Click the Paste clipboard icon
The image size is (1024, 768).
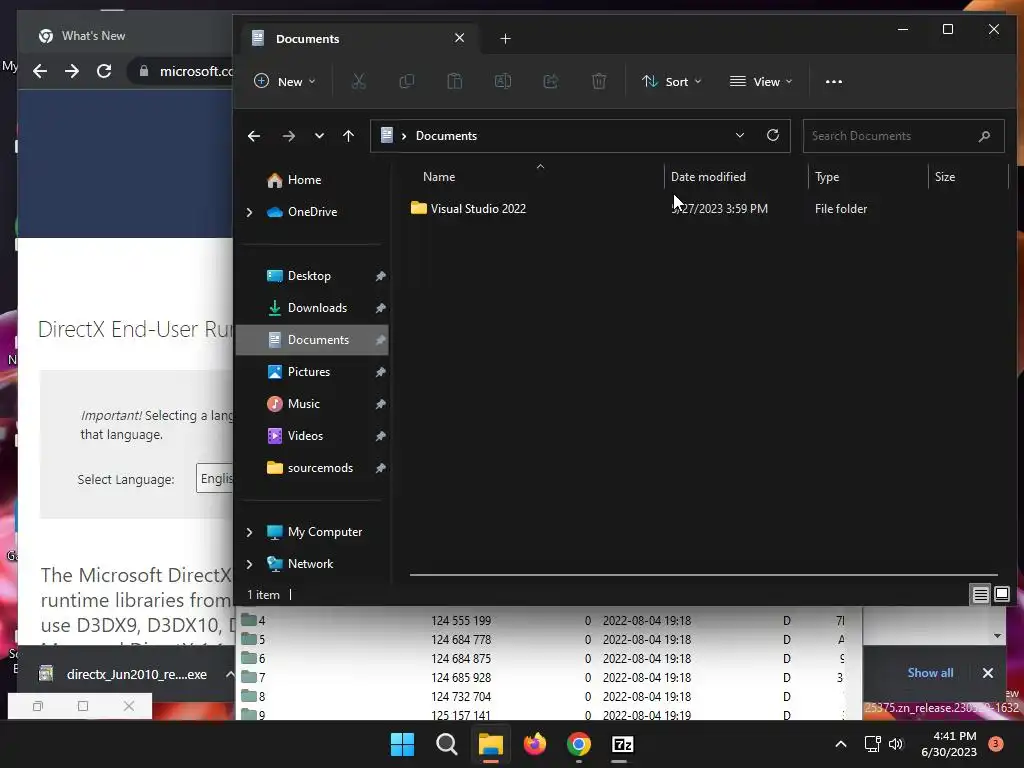pos(455,81)
